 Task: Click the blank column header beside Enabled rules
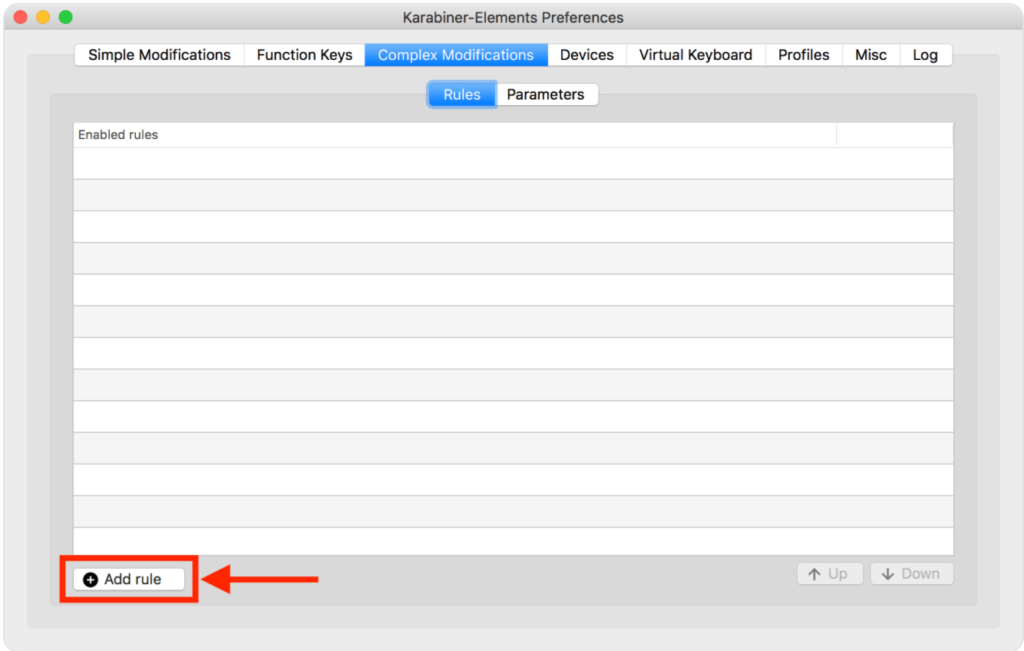(894, 134)
